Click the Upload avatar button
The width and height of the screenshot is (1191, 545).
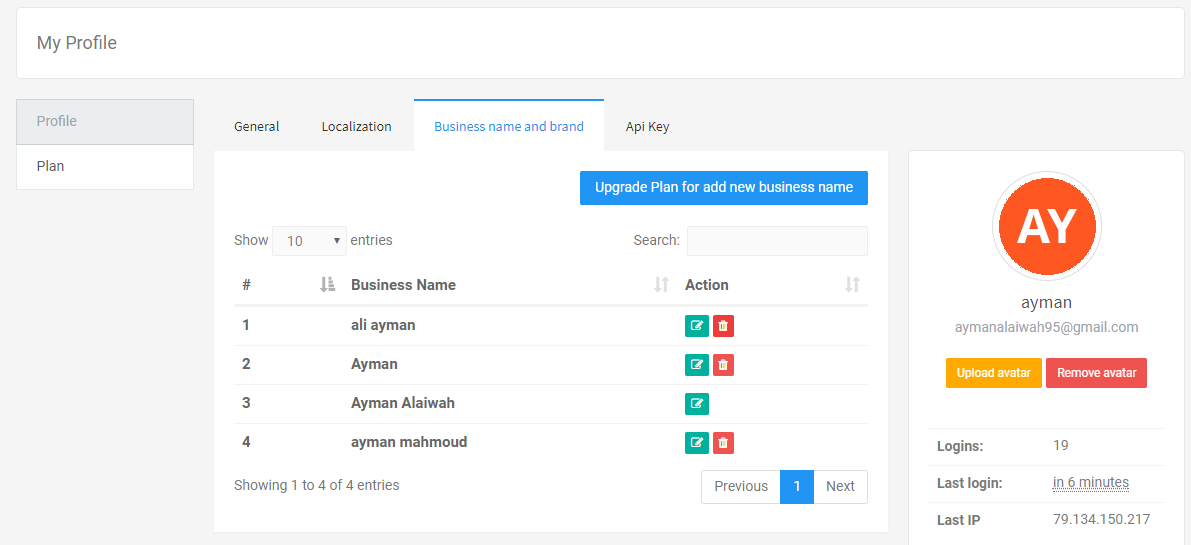coord(994,373)
